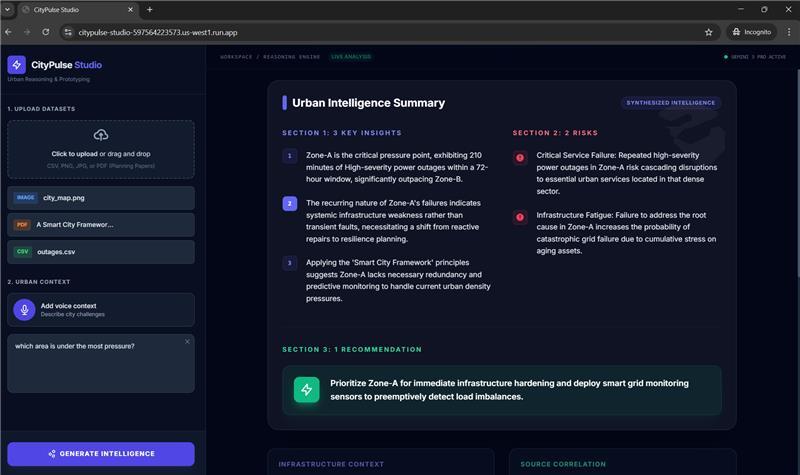
Task: Click the Zone-A critical pressure point insight text
Action: (397, 167)
